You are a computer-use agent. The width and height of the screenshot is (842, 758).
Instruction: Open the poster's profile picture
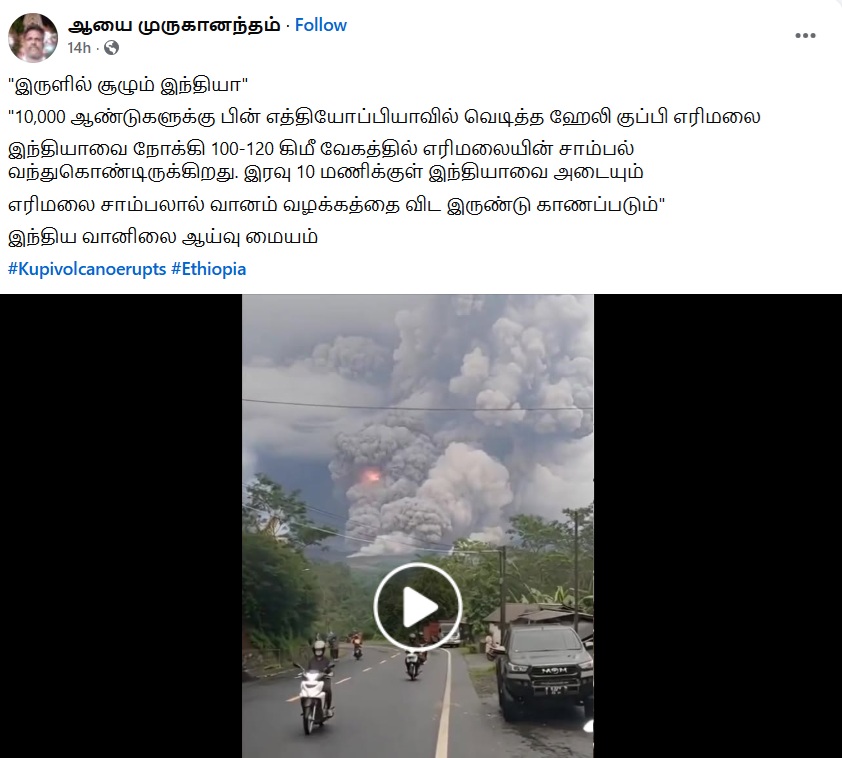point(33,37)
